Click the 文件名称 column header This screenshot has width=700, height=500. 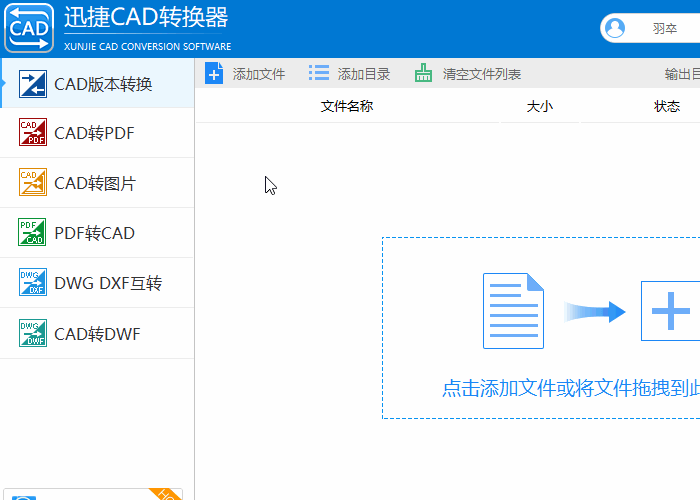[347, 106]
